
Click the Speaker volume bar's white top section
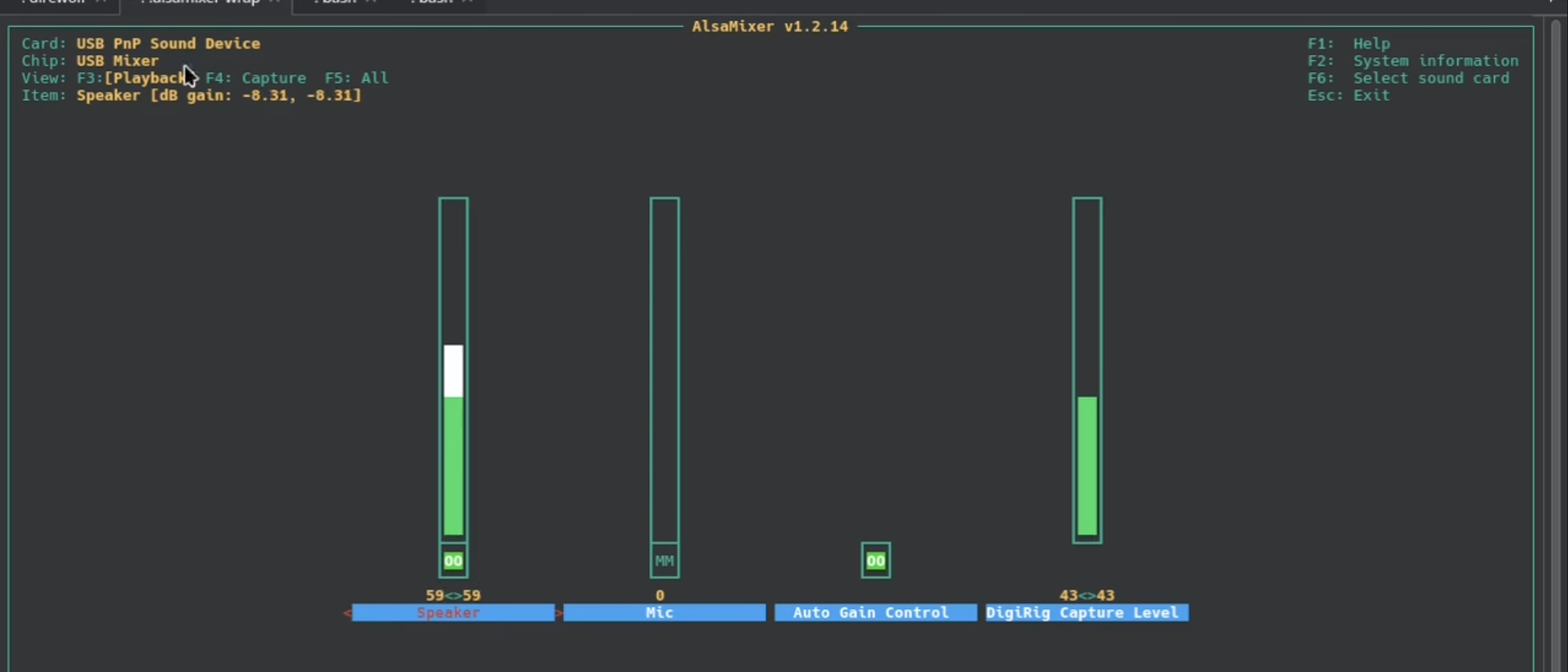pyautogui.click(x=453, y=371)
